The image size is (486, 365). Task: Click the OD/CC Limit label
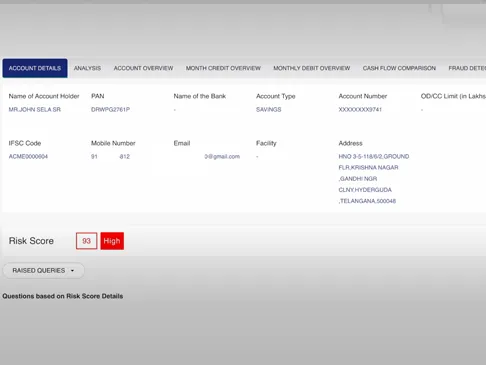pyautogui.click(x=453, y=96)
